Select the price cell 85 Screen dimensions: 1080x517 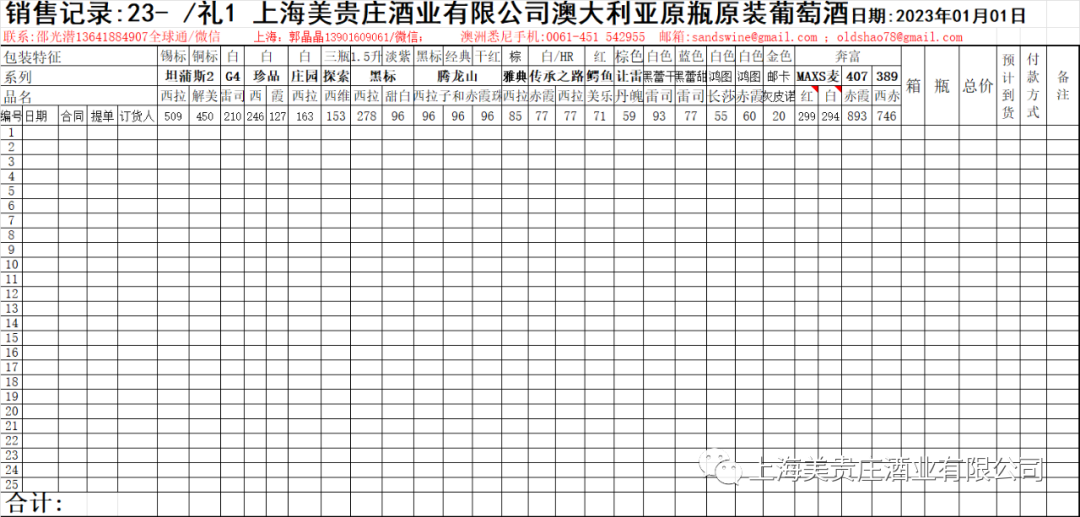coord(515,116)
